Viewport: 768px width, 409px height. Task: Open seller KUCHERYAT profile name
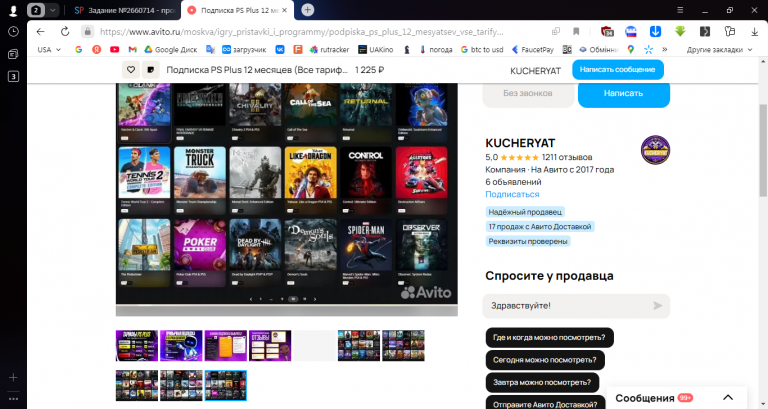520,143
